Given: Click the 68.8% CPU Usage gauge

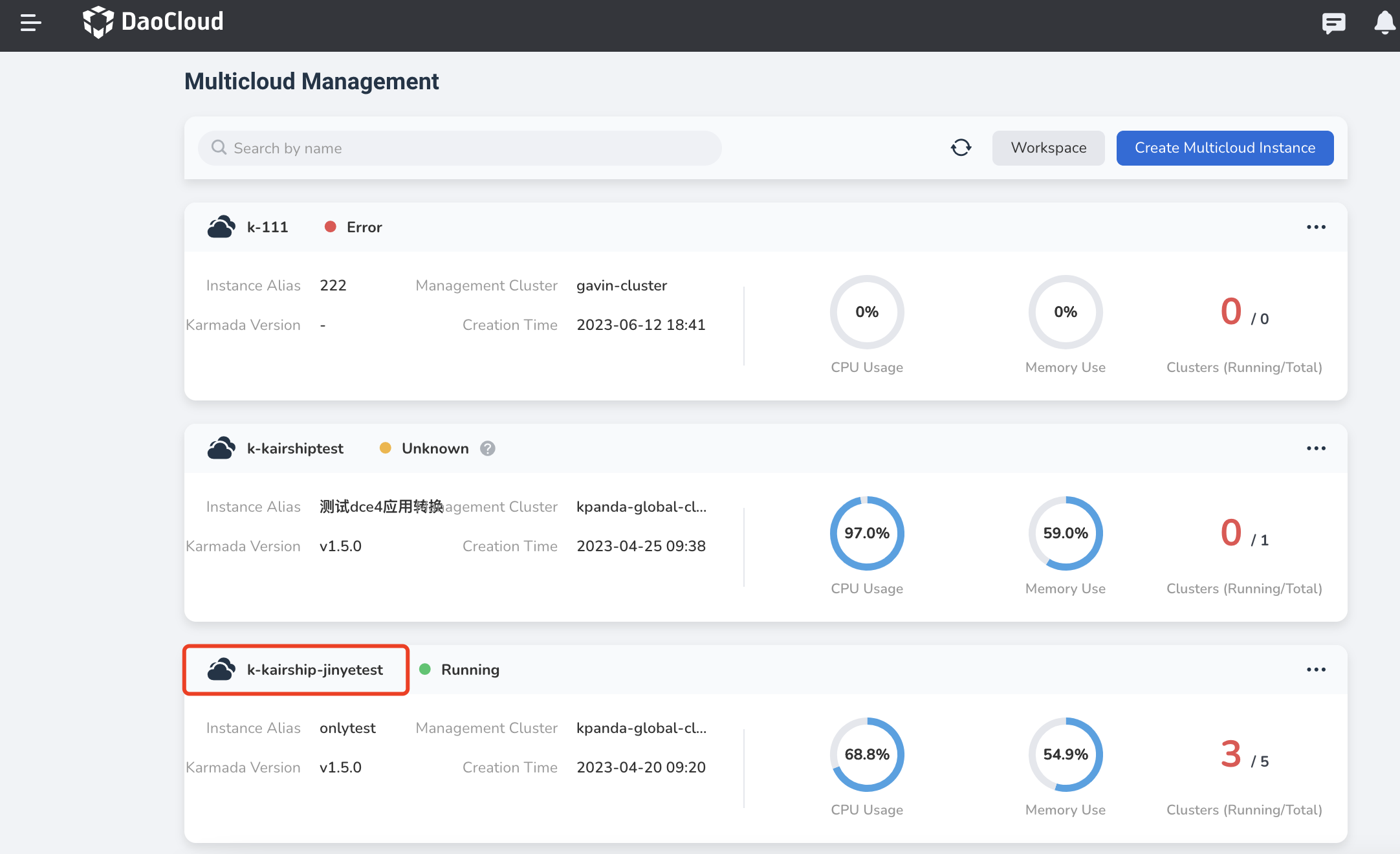Looking at the screenshot, I should [x=867, y=754].
